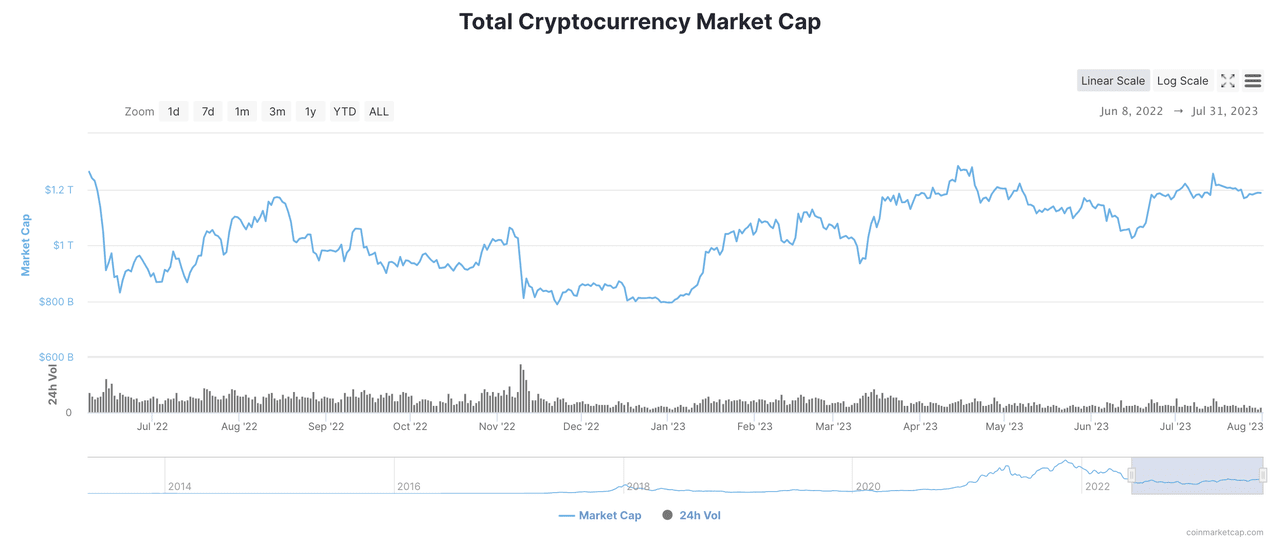Click the shaded navigator selection window
This screenshot has height=547, width=1280.
click(x=1197, y=475)
